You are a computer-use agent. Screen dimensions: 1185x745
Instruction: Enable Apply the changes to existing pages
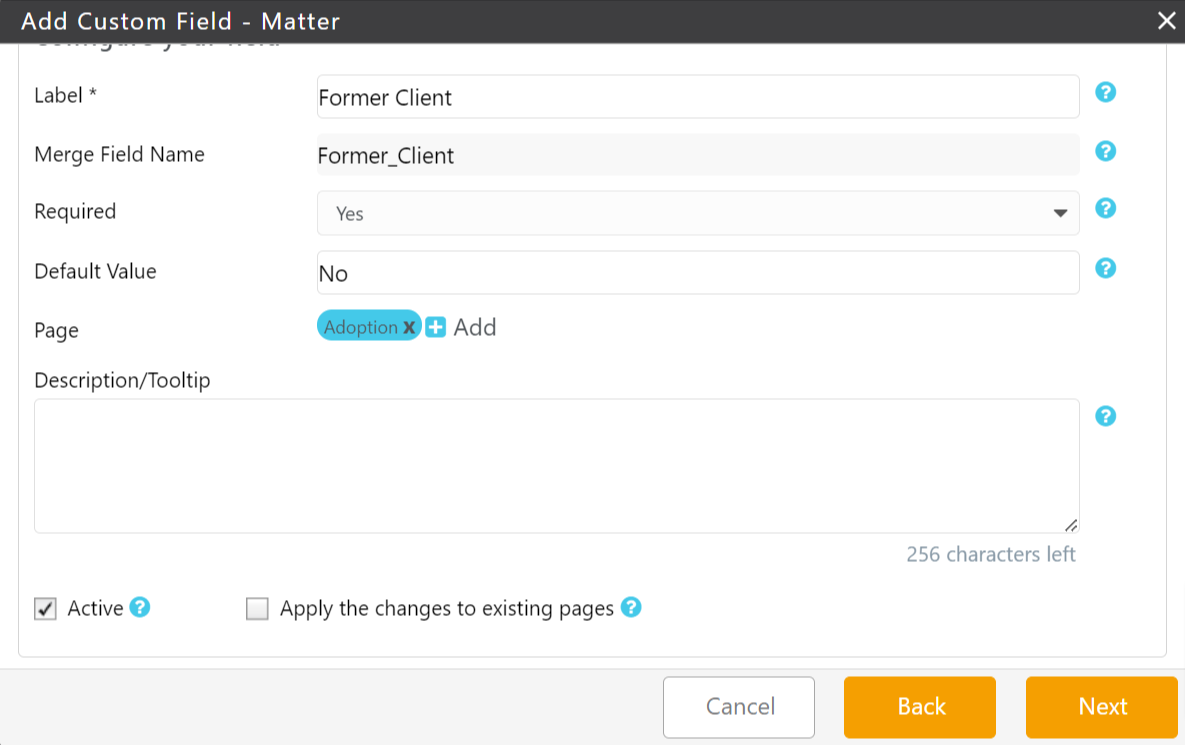coord(258,609)
